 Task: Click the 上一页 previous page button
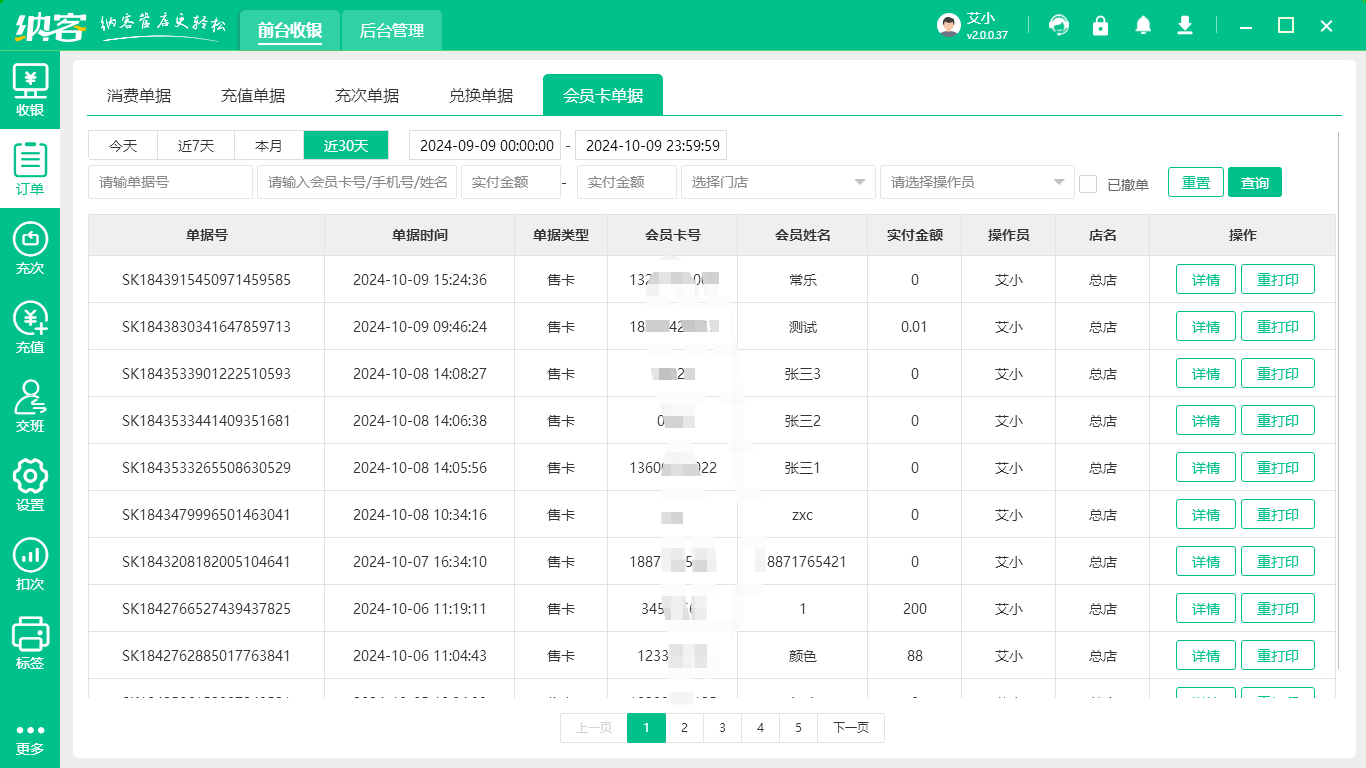coord(594,728)
